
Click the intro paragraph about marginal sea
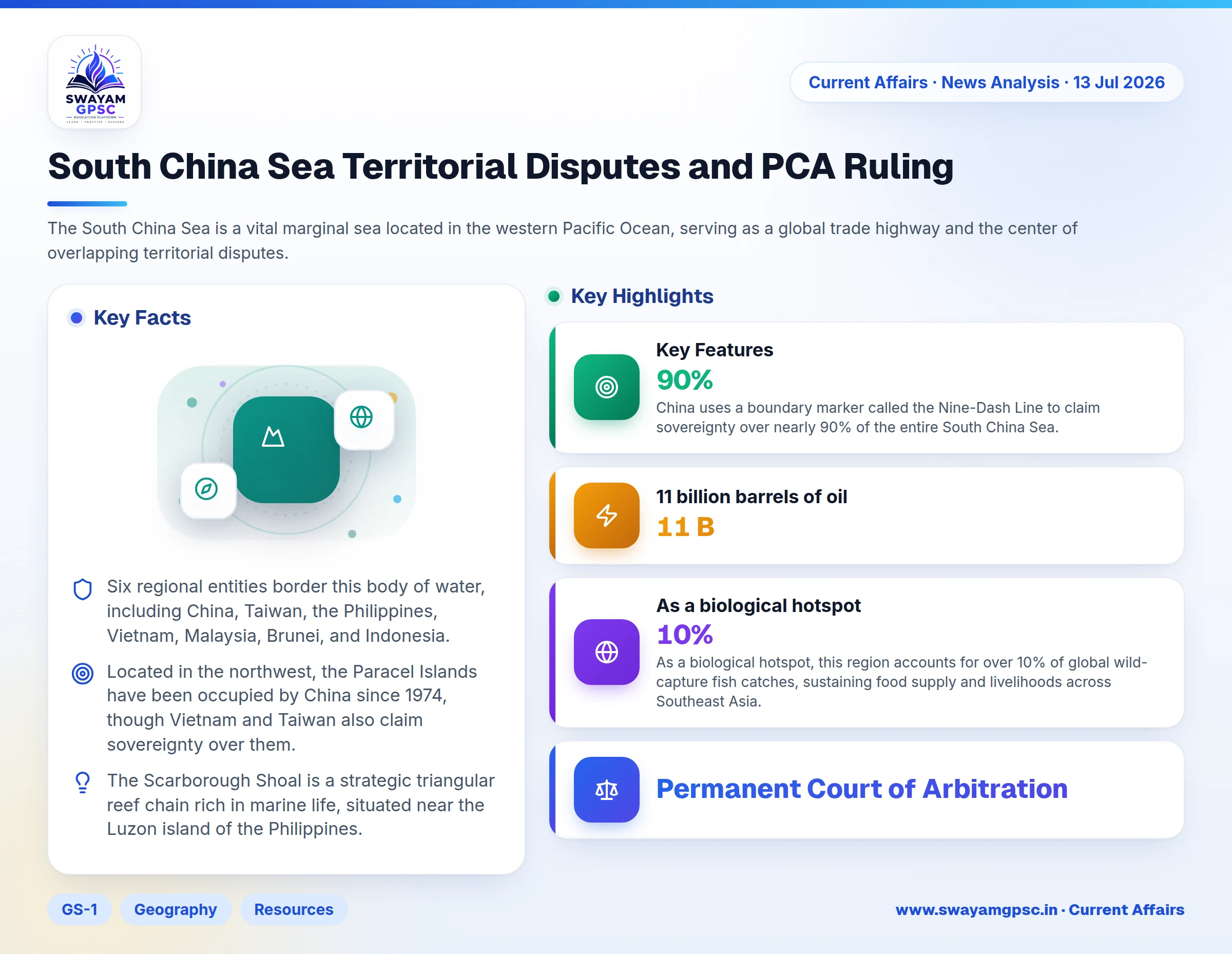coord(562,240)
